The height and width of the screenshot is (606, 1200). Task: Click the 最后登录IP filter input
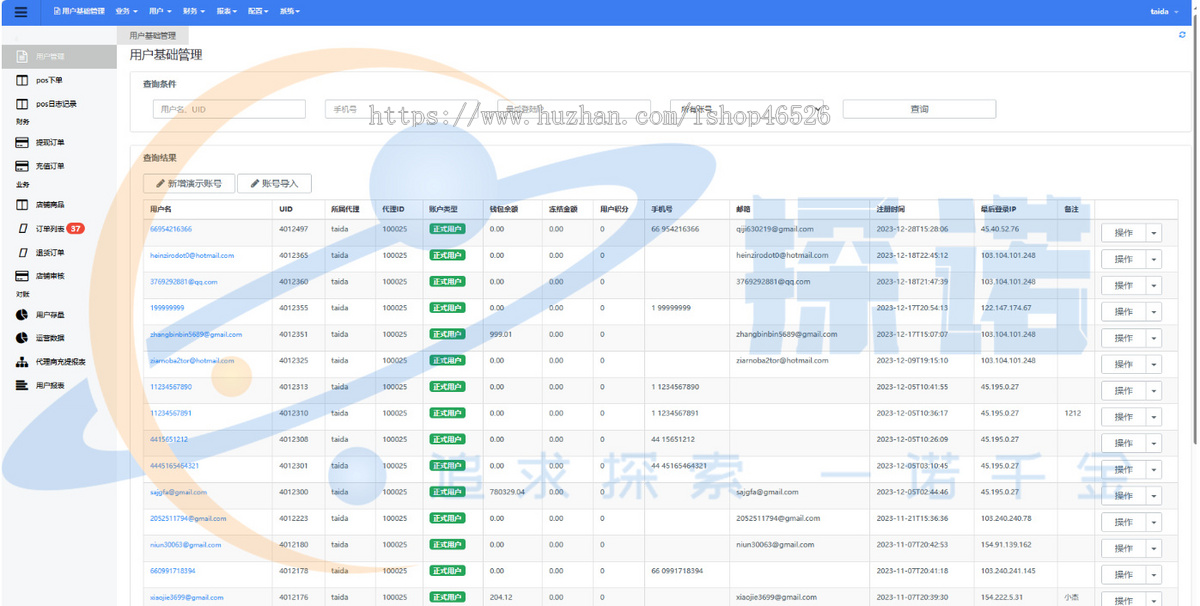[x=574, y=109]
